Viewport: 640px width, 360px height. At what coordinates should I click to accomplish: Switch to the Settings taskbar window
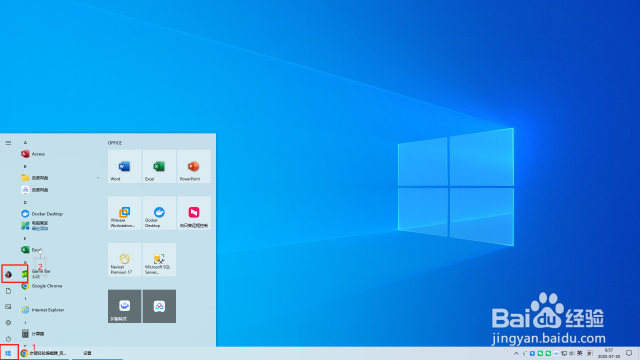tap(97, 353)
